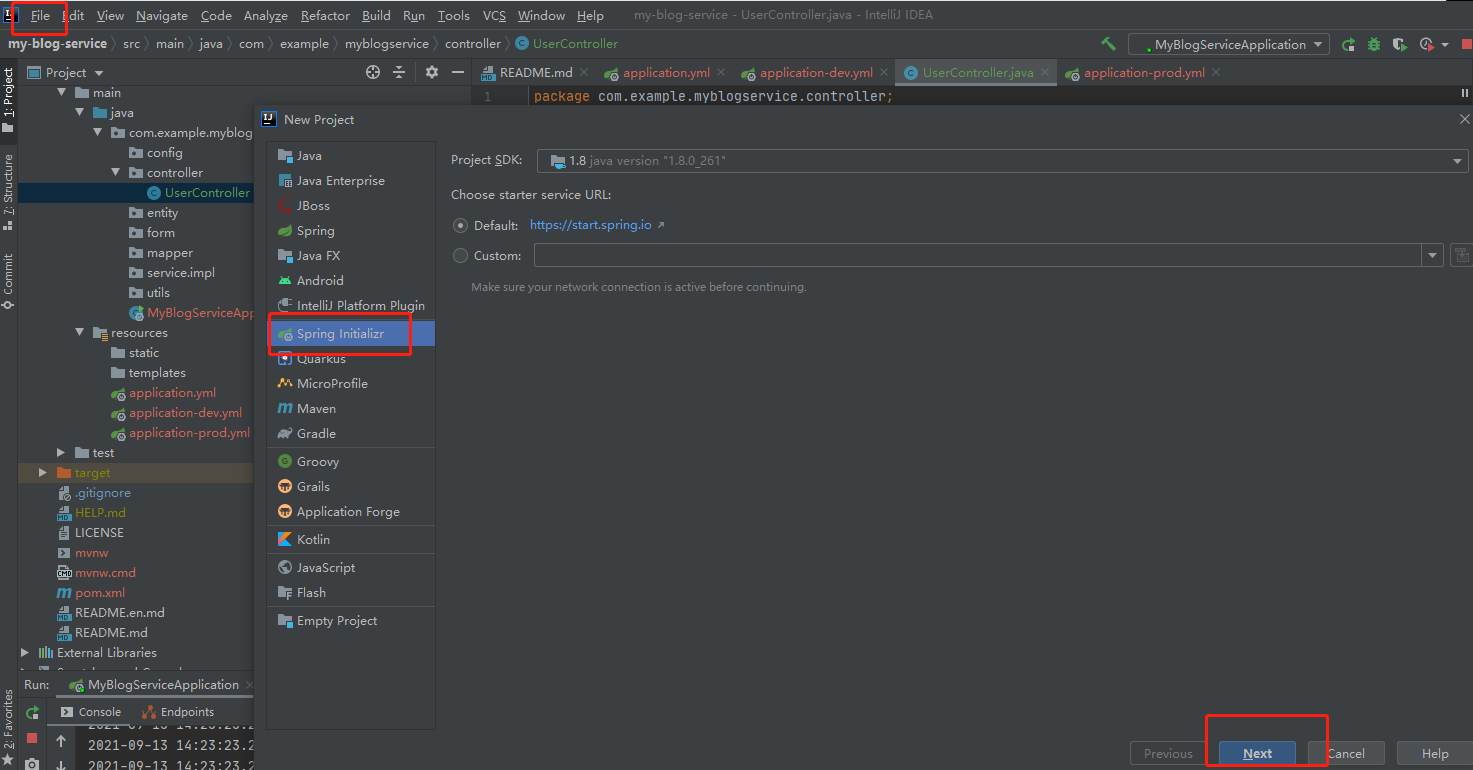Open the https://start.spring.io link
This screenshot has width=1473, height=770.
coord(591,226)
